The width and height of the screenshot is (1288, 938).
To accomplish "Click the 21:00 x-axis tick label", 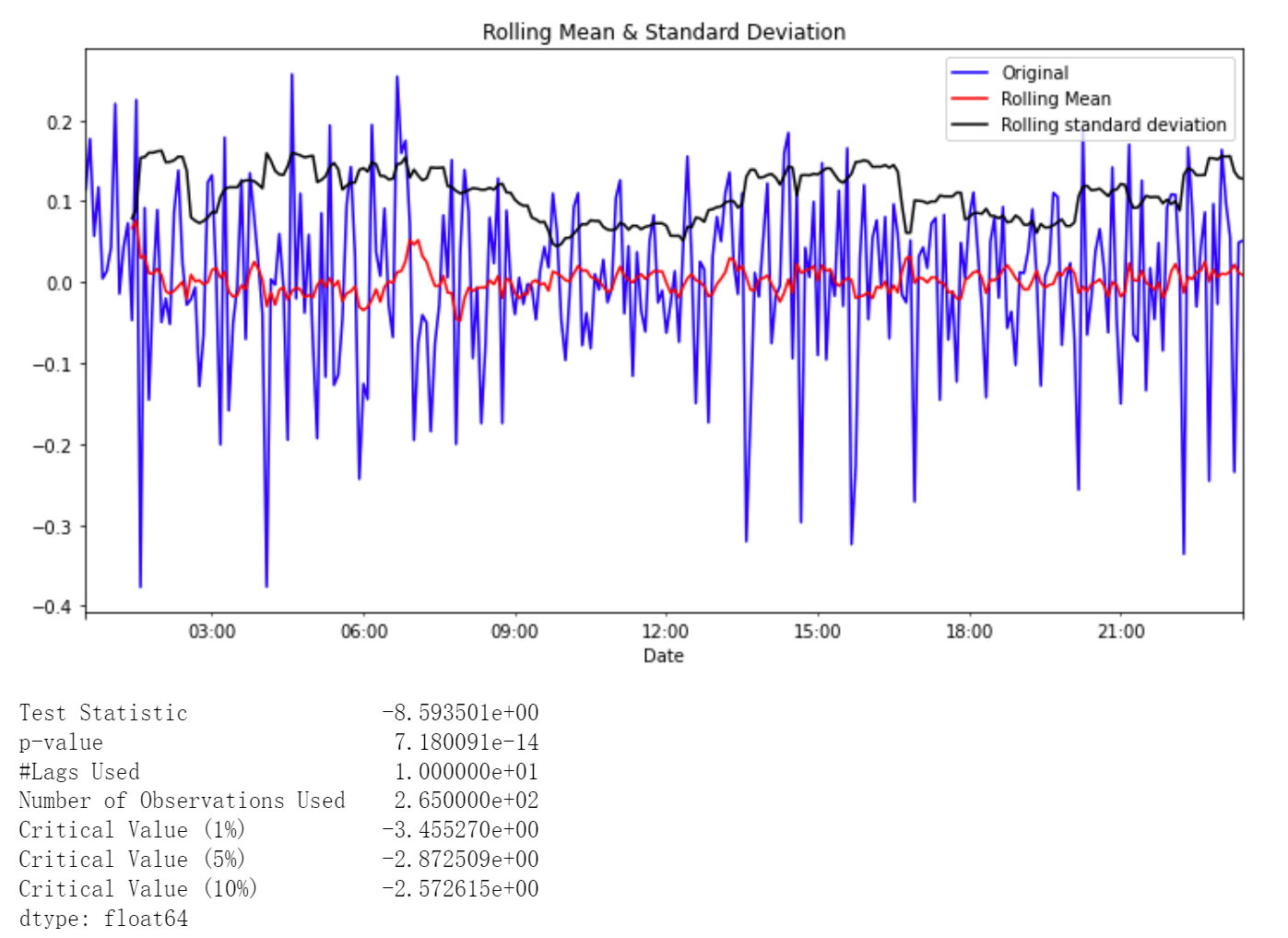I will point(1121,632).
